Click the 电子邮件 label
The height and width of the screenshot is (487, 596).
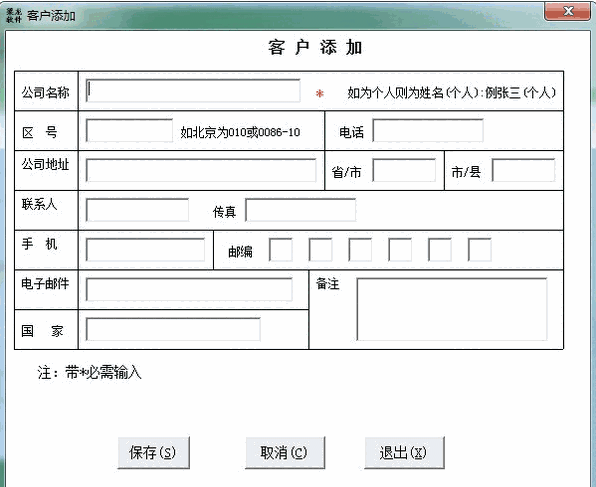45,283
